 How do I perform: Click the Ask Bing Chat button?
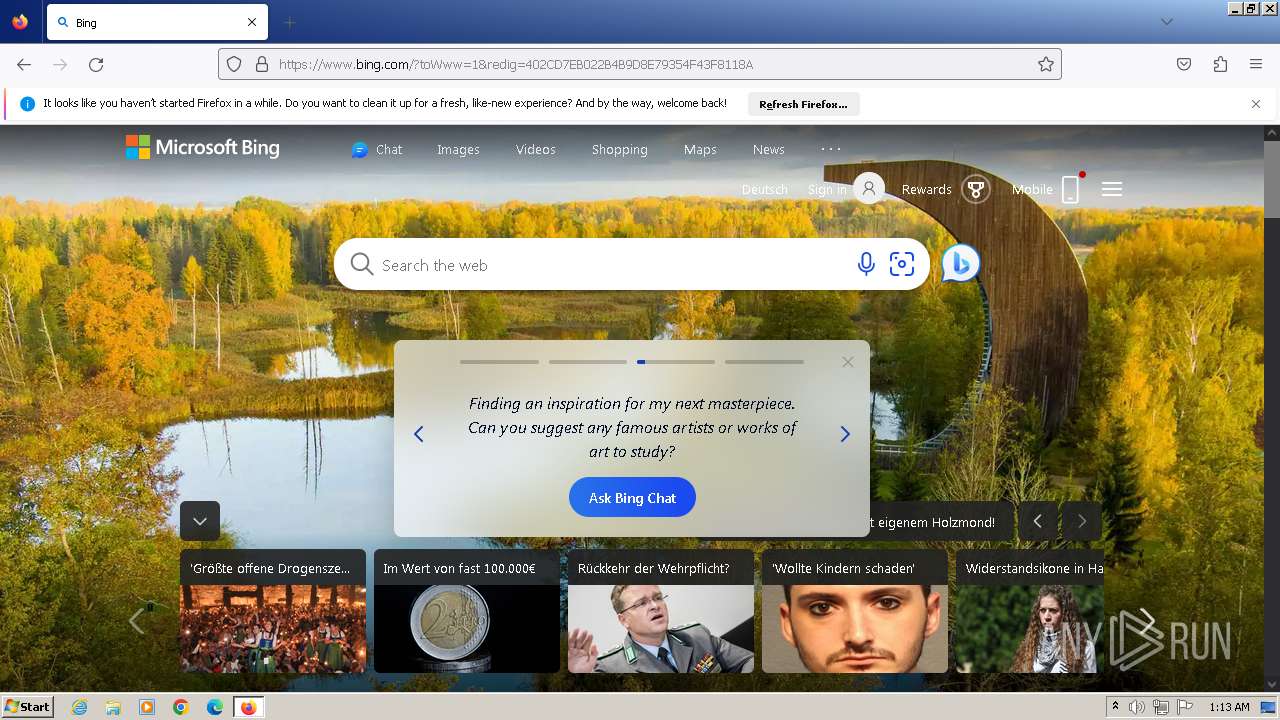click(632, 497)
